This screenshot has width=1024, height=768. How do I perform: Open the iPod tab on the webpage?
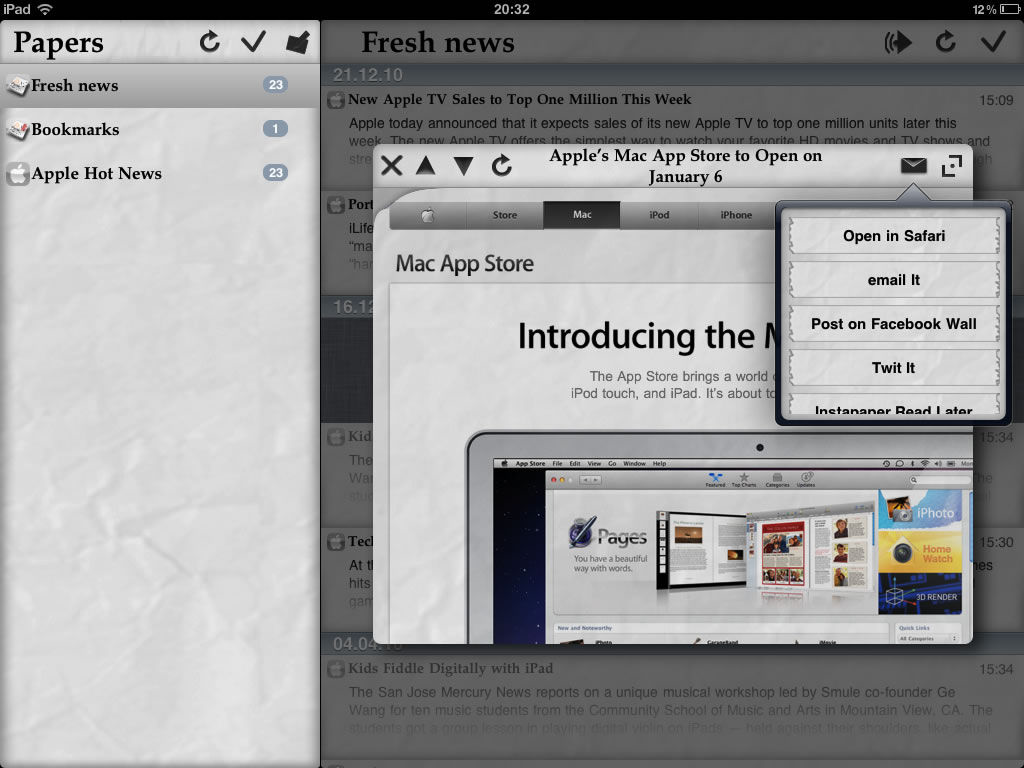(659, 214)
